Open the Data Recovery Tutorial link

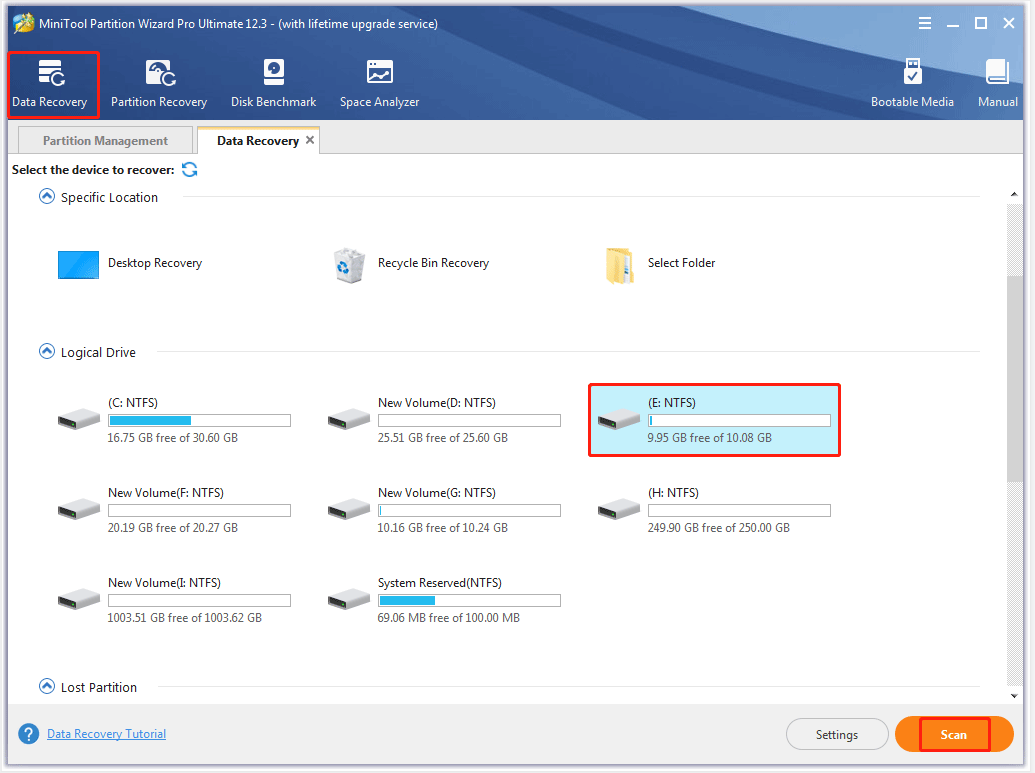click(x=106, y=734)
